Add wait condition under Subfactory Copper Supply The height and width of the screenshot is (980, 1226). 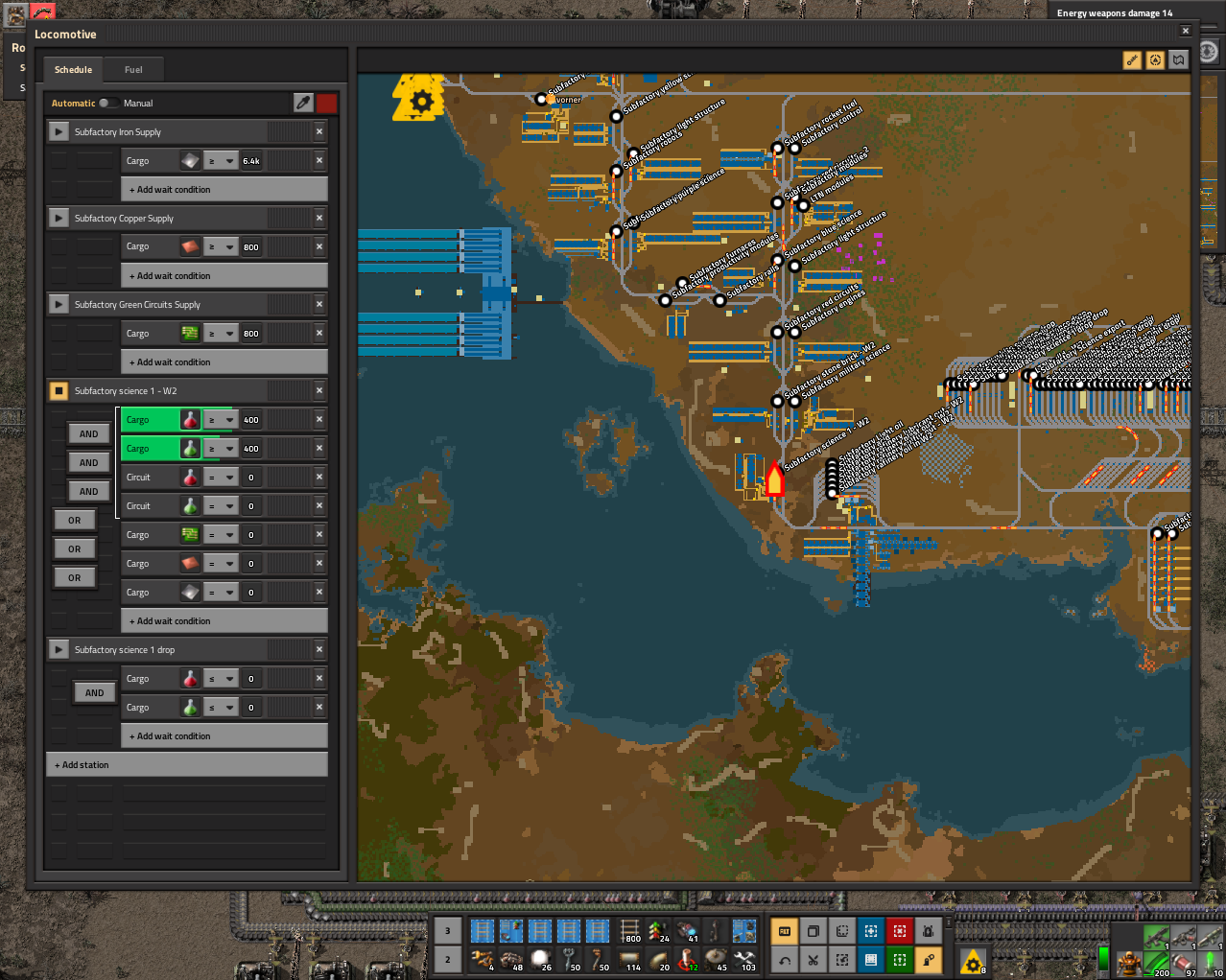(x=224, y=275)
